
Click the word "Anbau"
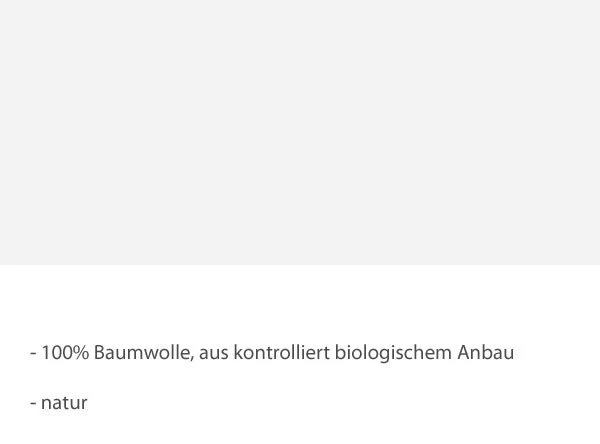[x=486, y=353]
